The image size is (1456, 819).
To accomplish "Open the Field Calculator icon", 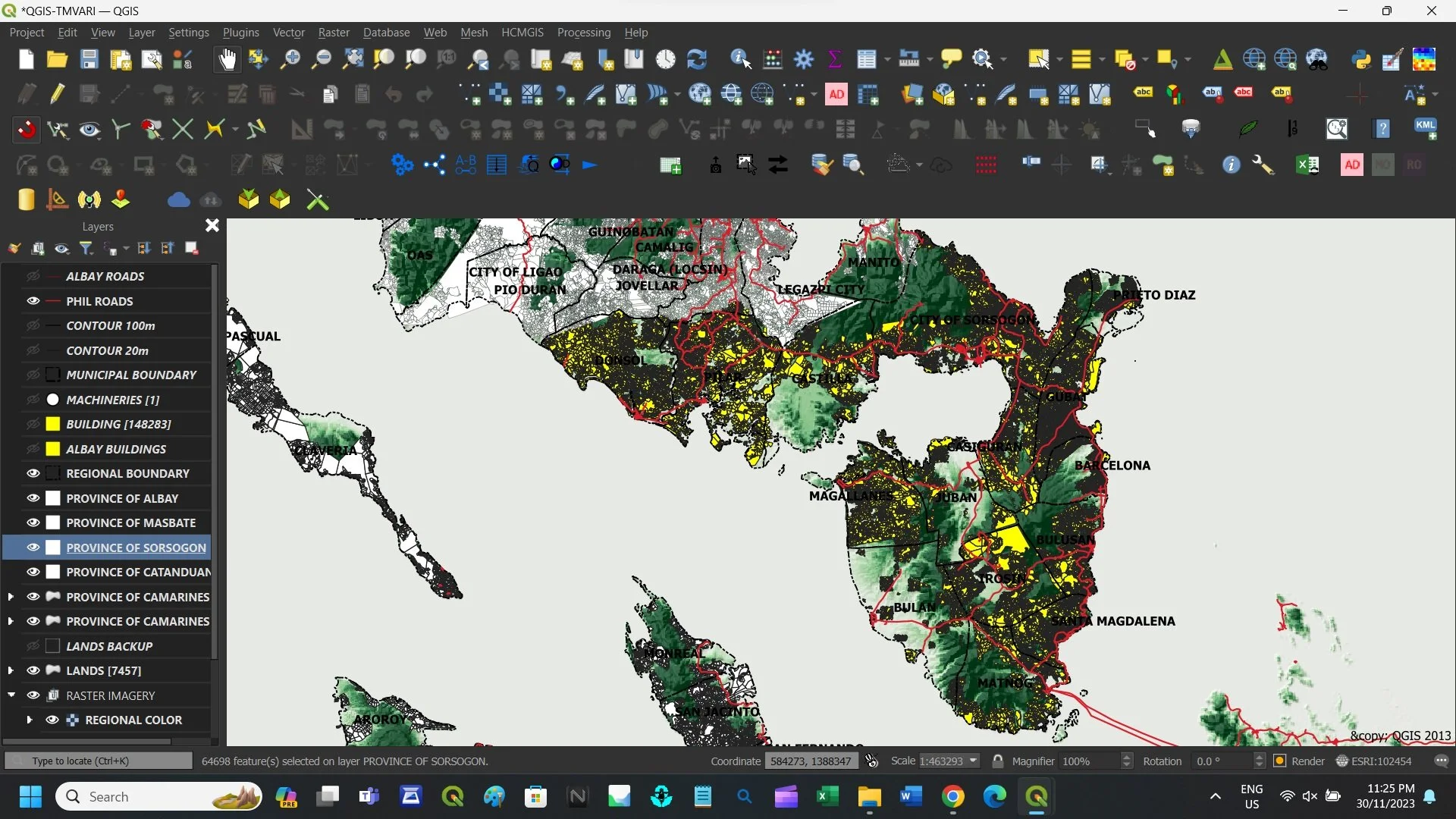I will (772, 59).
